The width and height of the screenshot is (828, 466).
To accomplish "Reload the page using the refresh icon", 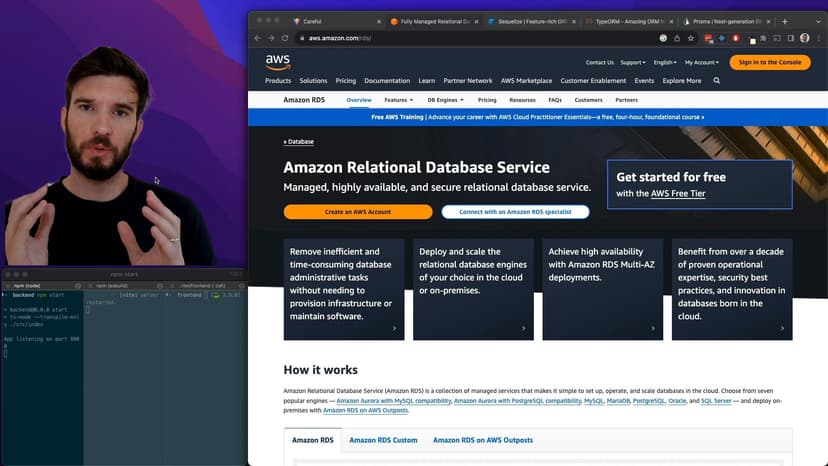I will point(286,38).
